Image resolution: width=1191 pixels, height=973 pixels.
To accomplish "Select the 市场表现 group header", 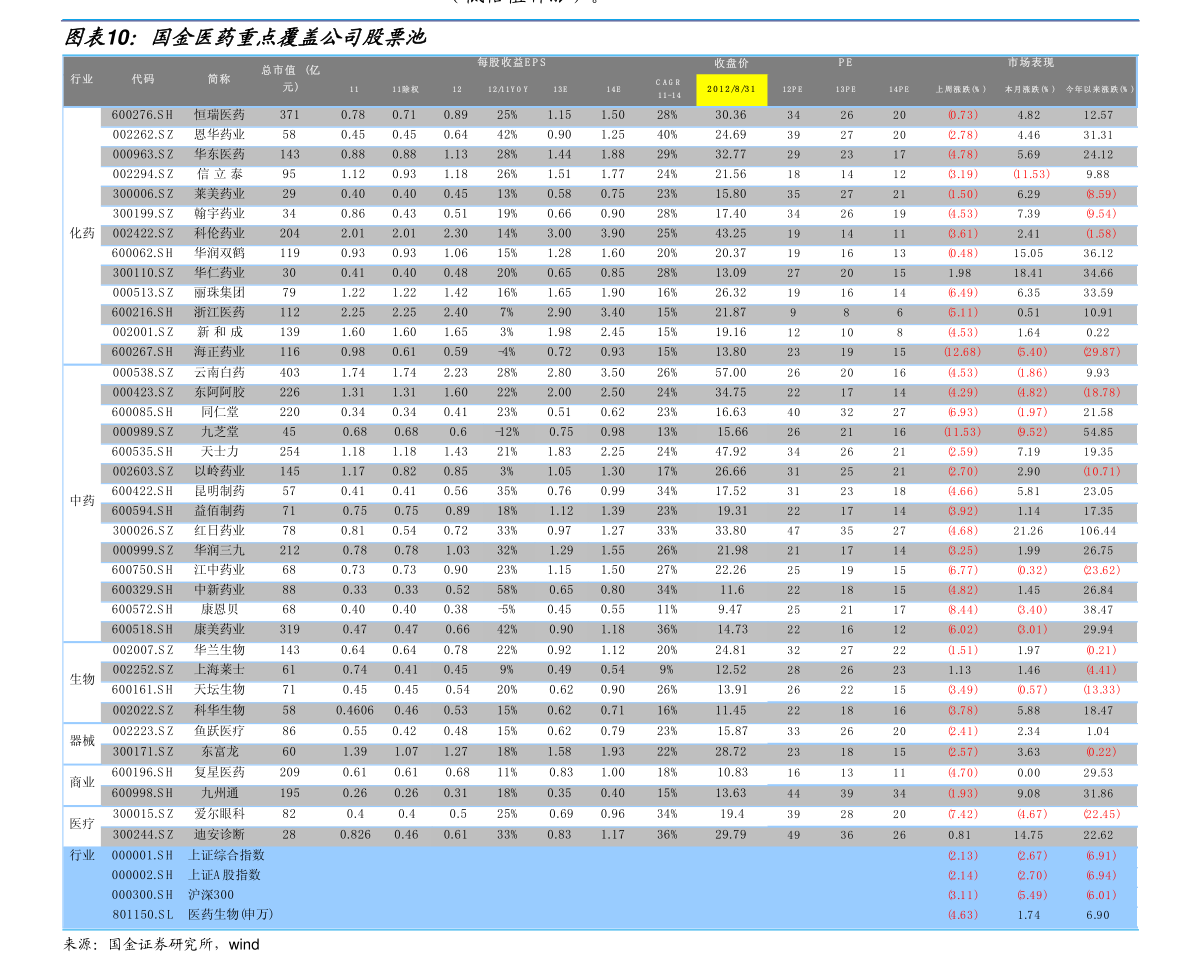I will (x=1030, y=63).
